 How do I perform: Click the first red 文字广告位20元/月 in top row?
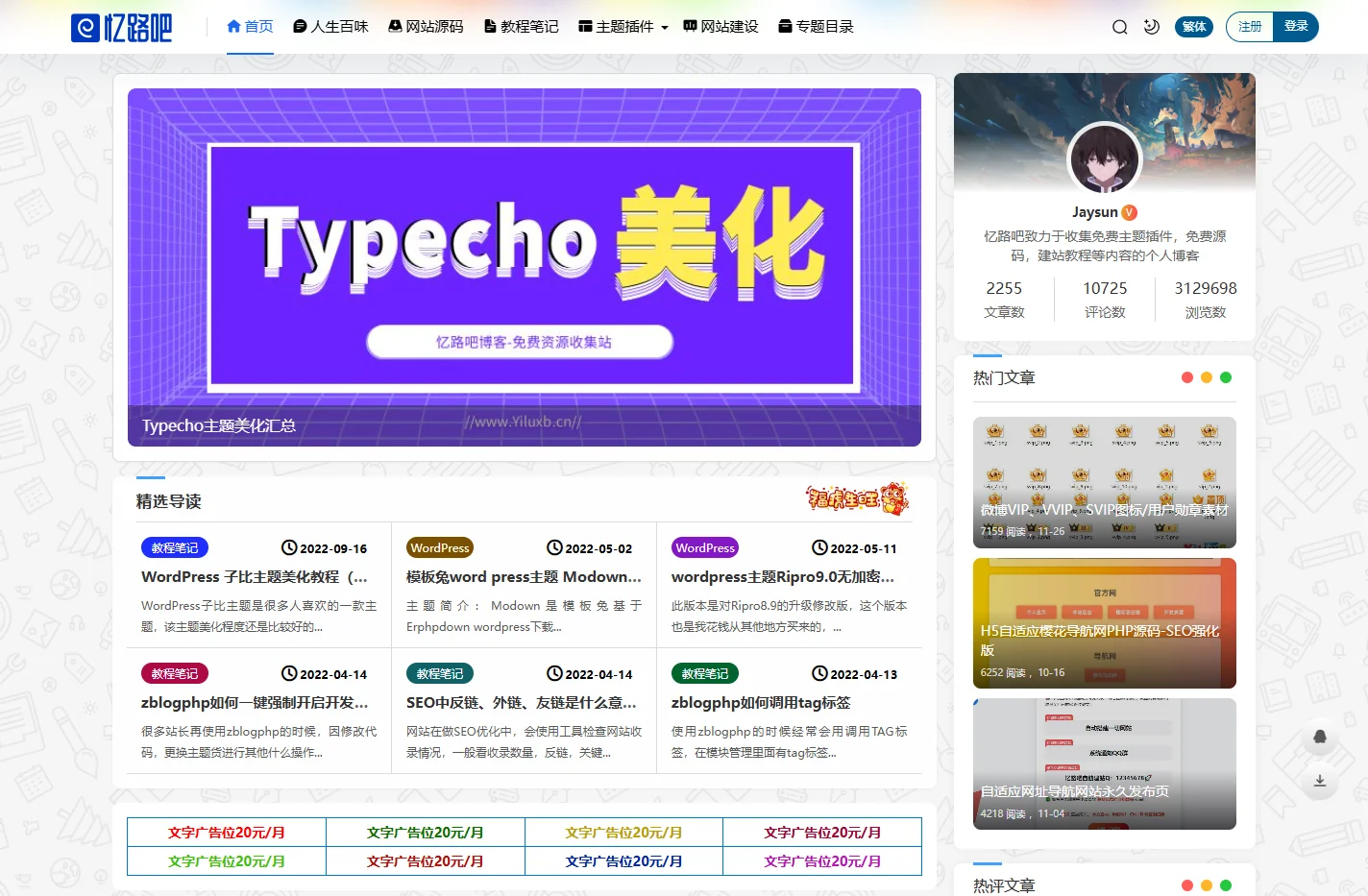coord(227,833)
